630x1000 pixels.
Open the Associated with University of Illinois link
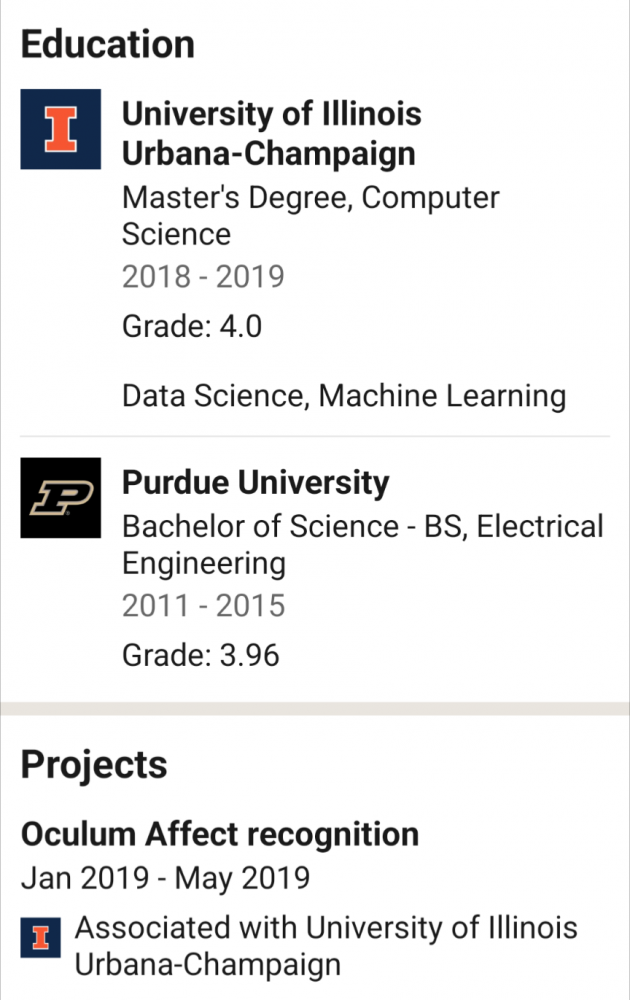[x=326, y=945]
